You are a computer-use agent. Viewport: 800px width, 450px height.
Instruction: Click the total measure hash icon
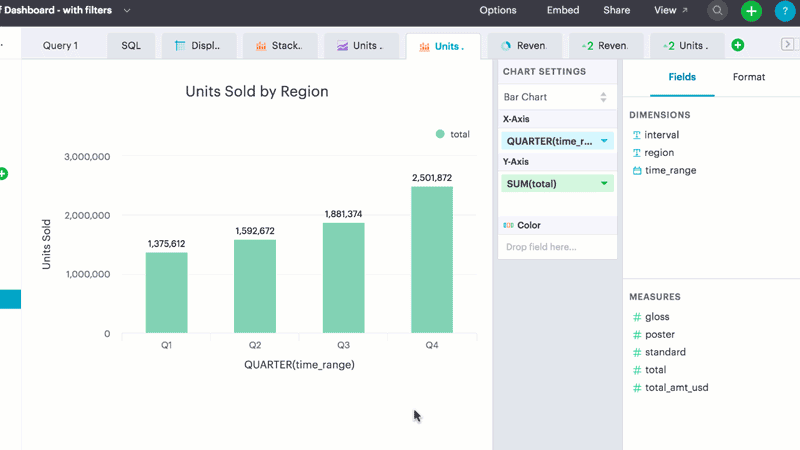coord(637,370)
